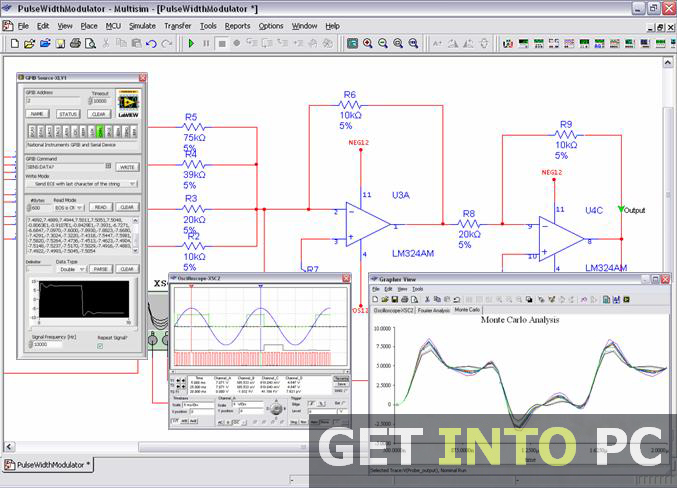Viewport: 677px width, 488px height.
Task: Open the MCU menu
Action: click(x=114, y=26)
